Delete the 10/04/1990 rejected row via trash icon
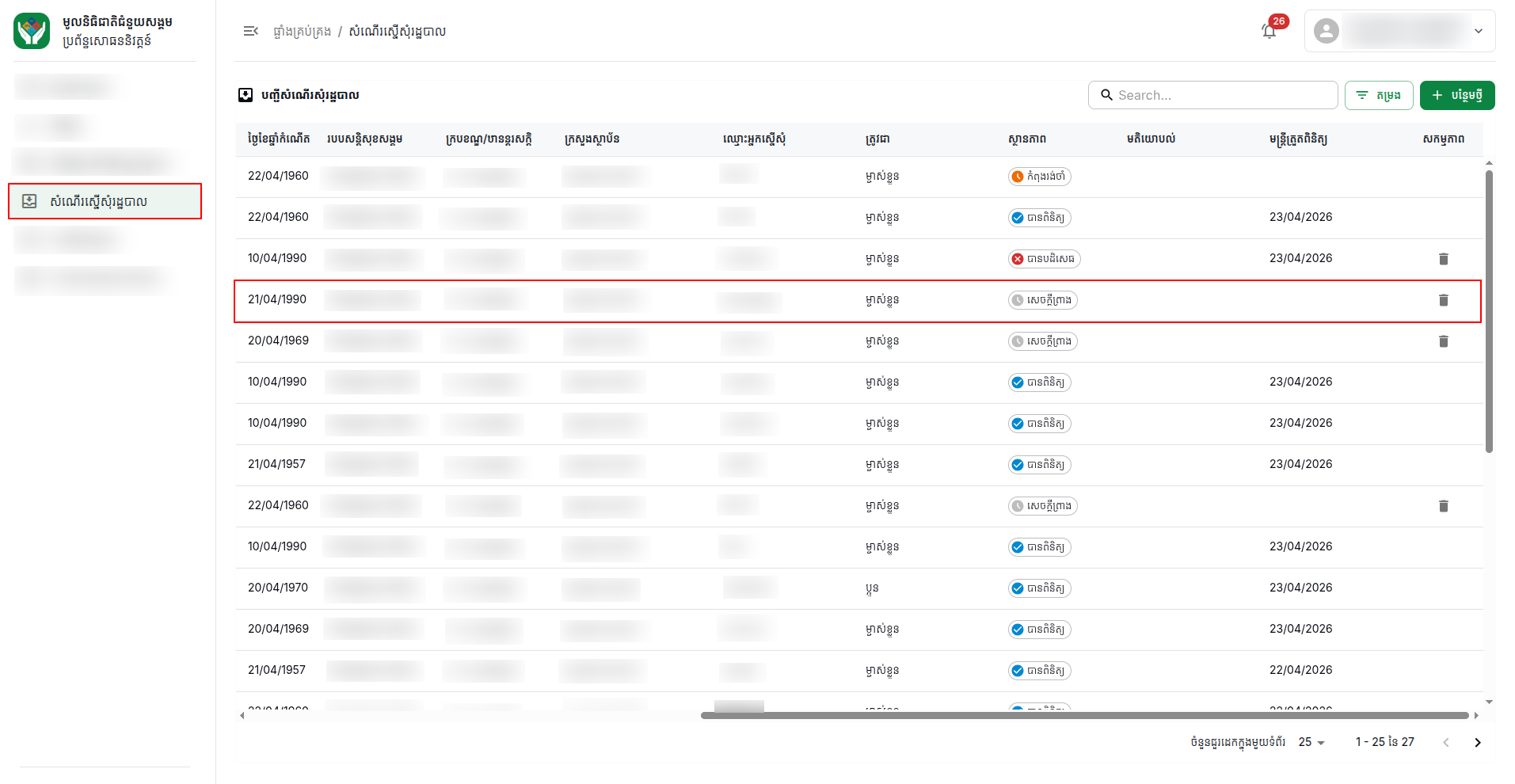Screen dimensions: 1515x784 click(x=1443, y=259)
